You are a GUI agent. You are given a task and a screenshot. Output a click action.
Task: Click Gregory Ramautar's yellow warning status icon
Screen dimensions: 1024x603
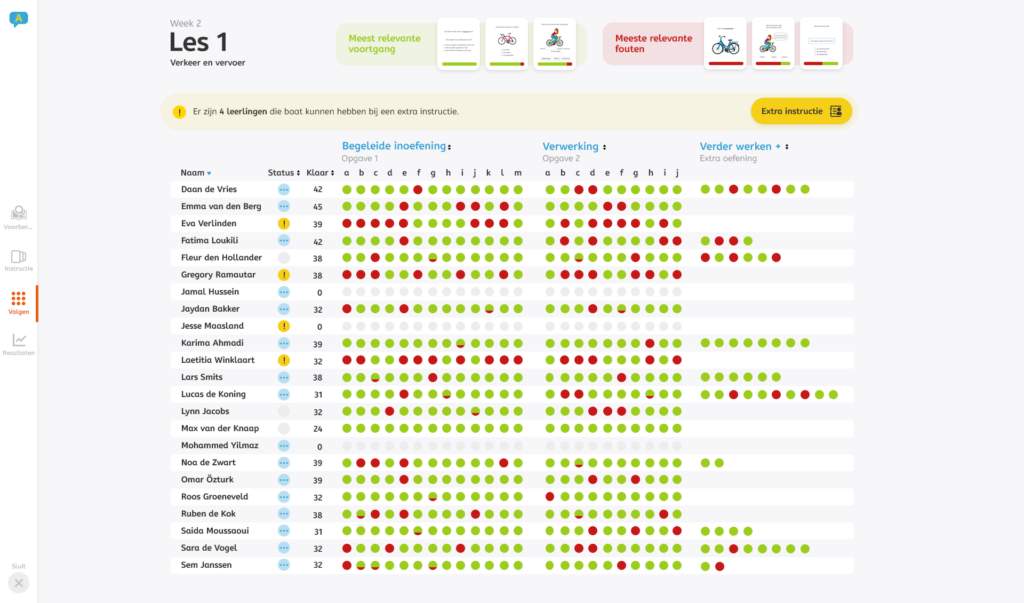tap(283, 275)
